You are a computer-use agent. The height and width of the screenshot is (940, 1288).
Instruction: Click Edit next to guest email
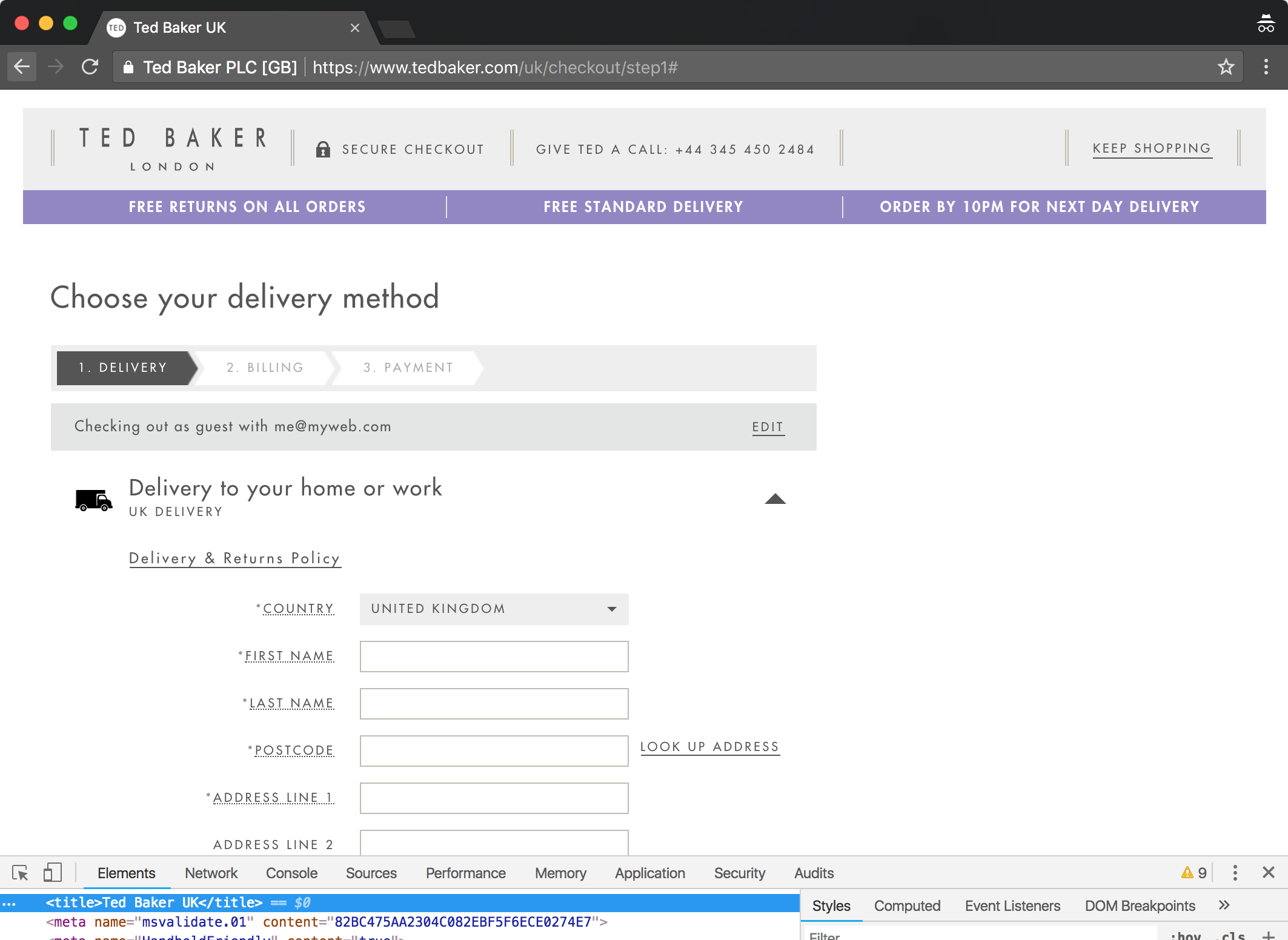768,427
